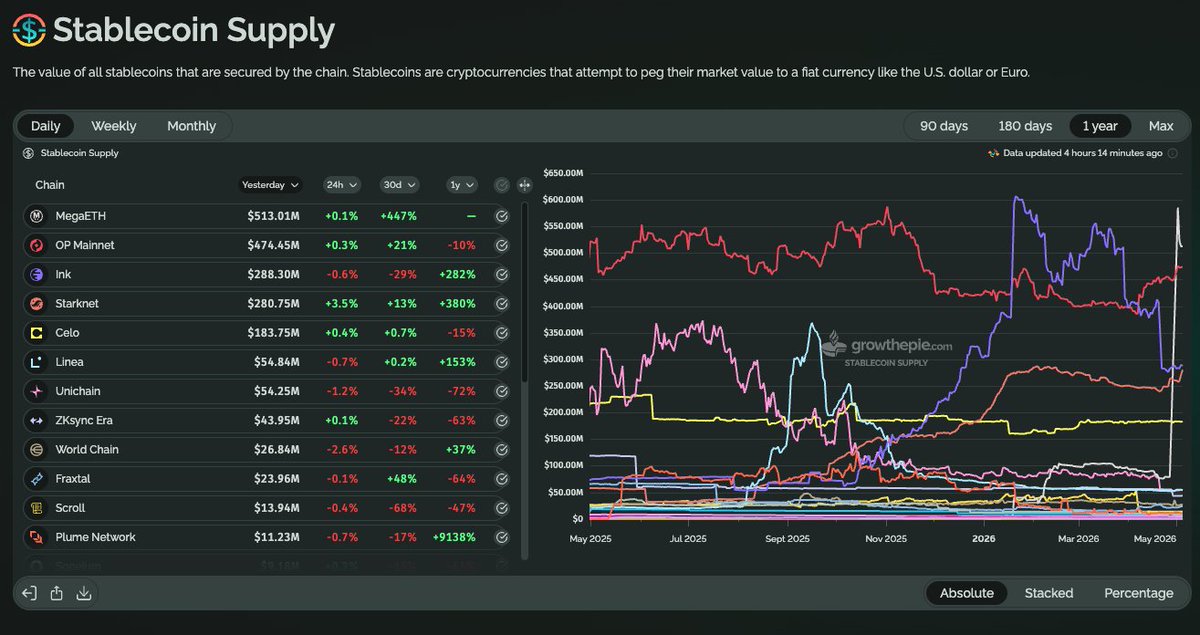Viewport: 1200px width, 635px height.
Task: Click the OP Mainnet $474.45M value
Action: (x=274, y=245)
